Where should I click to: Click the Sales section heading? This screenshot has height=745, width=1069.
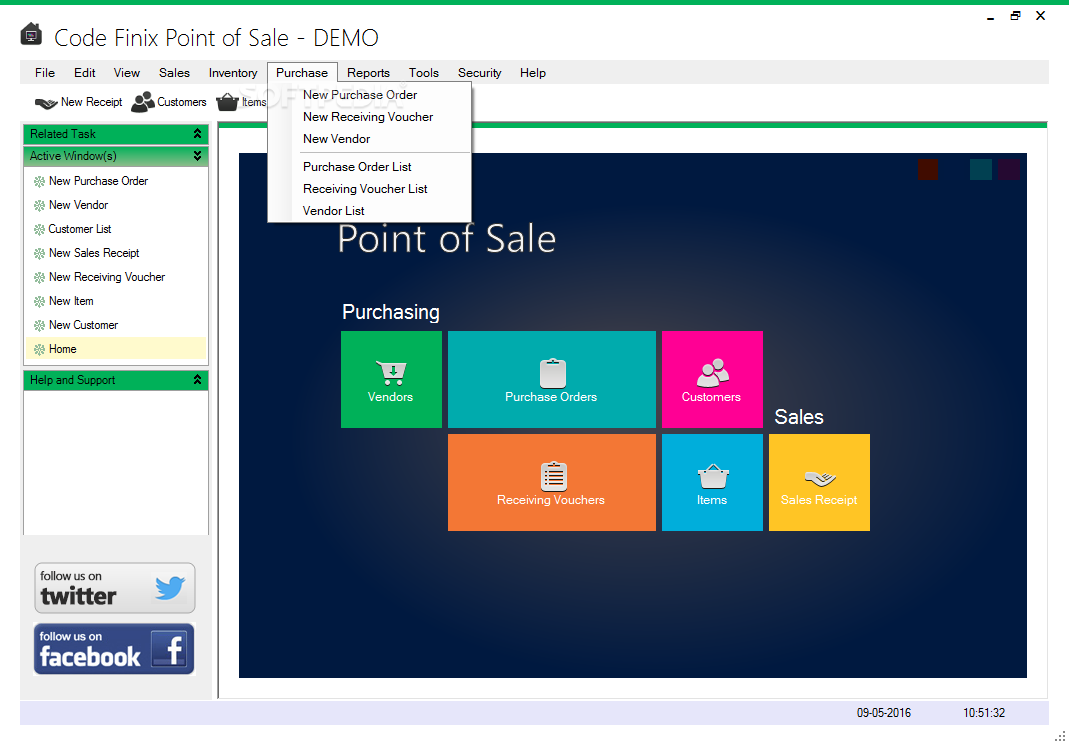point(799,417)
